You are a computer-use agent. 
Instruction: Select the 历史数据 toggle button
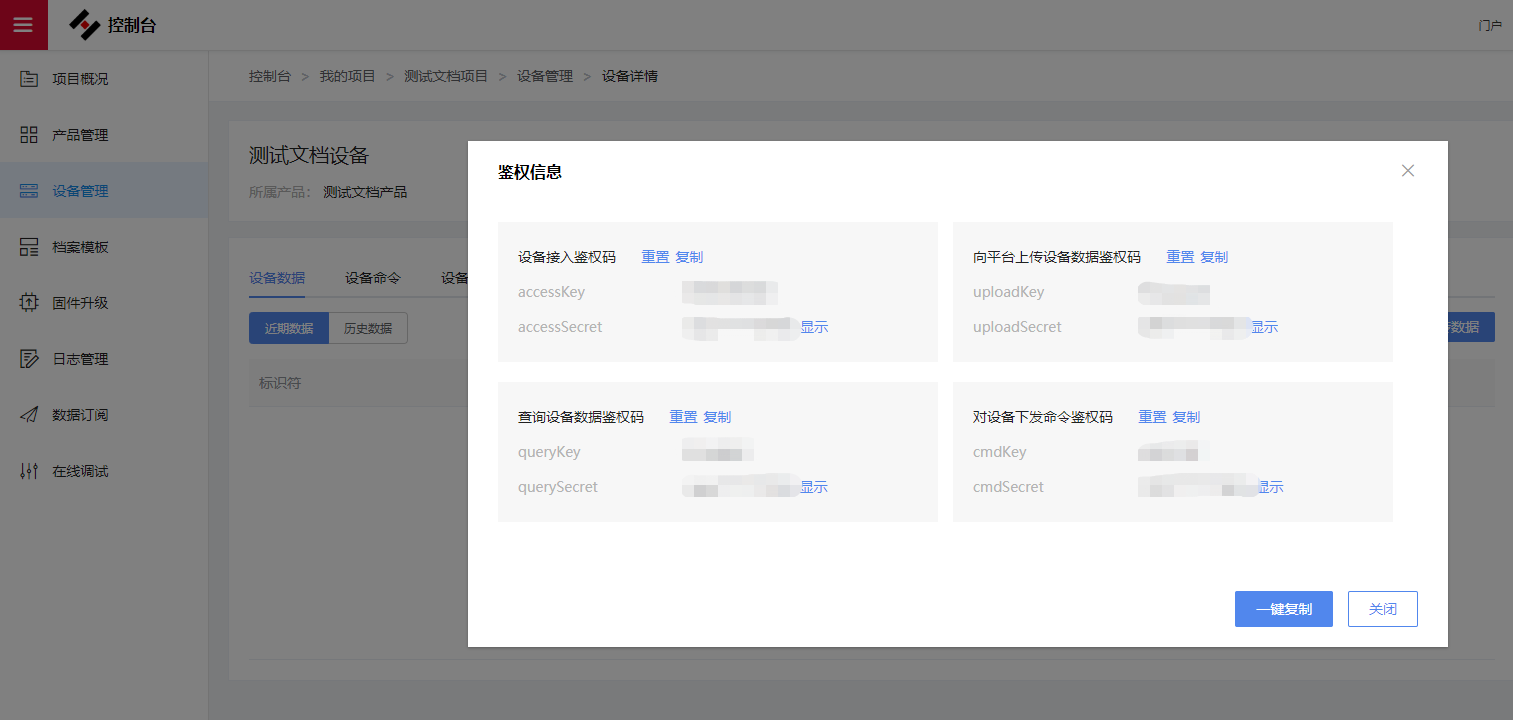coord(368,328)
